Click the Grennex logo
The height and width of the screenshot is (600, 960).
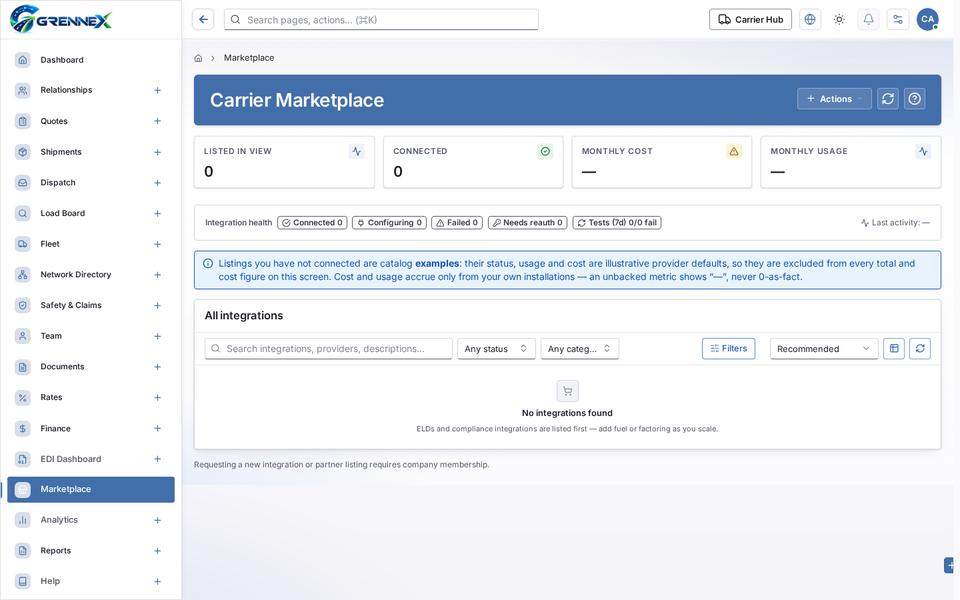coord(61,20)
